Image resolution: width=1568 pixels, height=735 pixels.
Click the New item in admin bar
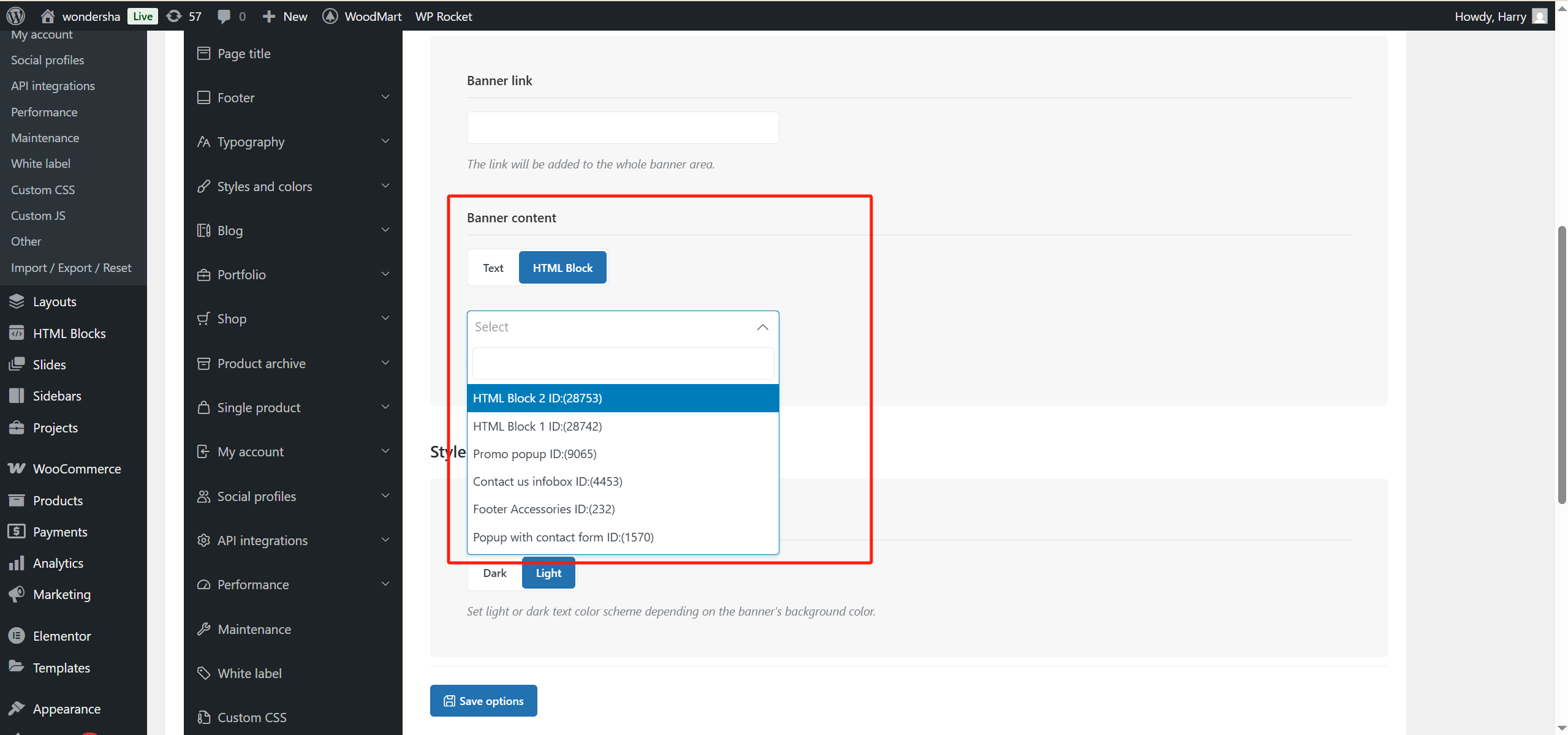(x=284, y=16)
